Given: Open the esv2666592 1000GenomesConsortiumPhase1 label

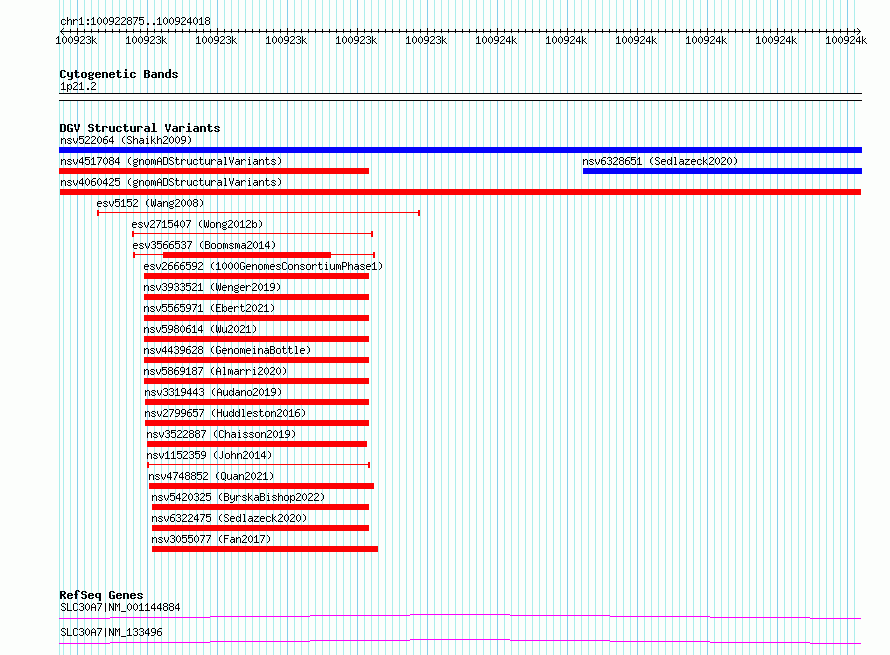Looking at the screenshot, I should tap(263, 266).
